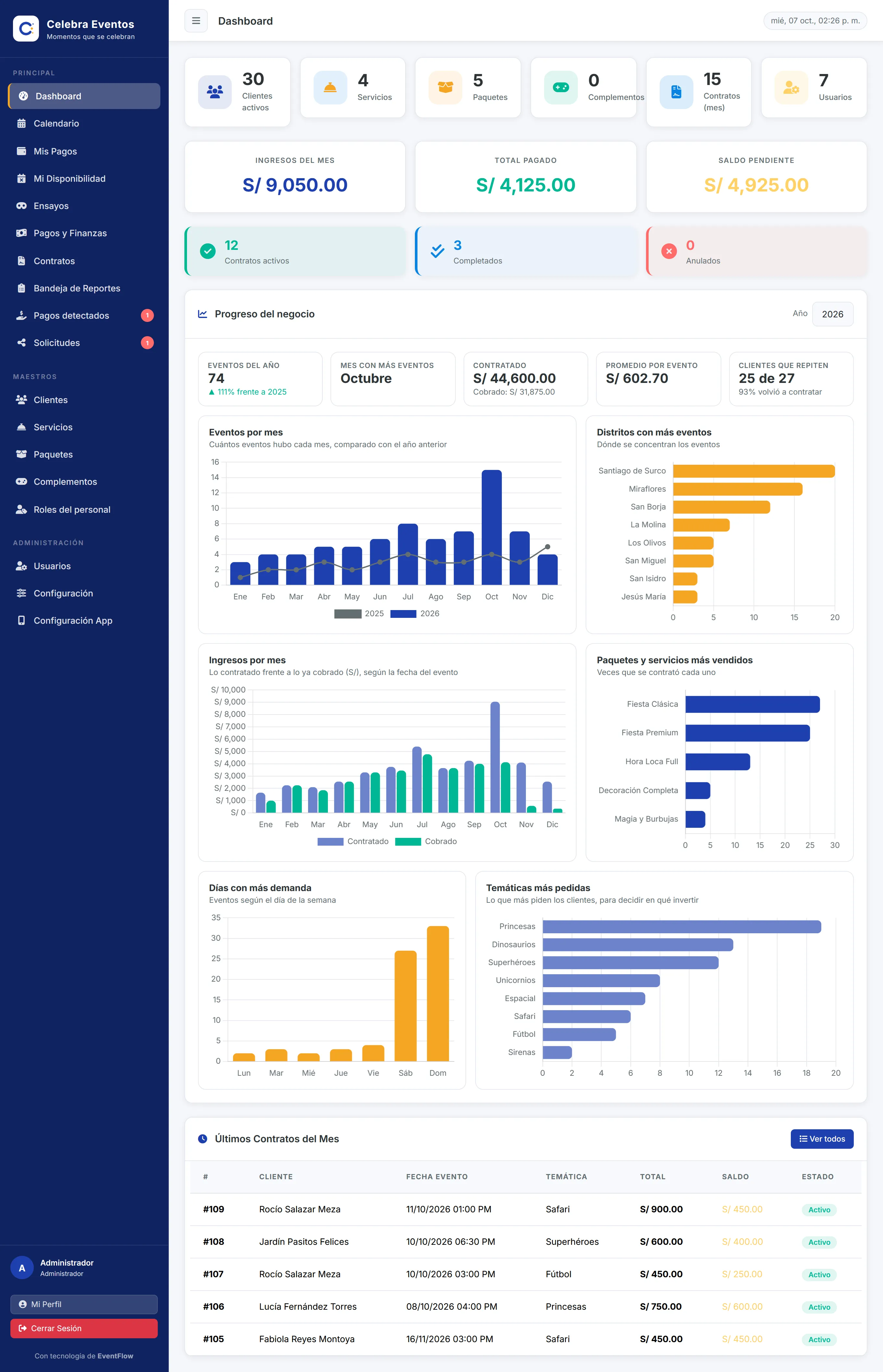The image size is (883, 1372).
Task: Click the Octubre bar in Eventos por mes
Action: coord(491,527)
